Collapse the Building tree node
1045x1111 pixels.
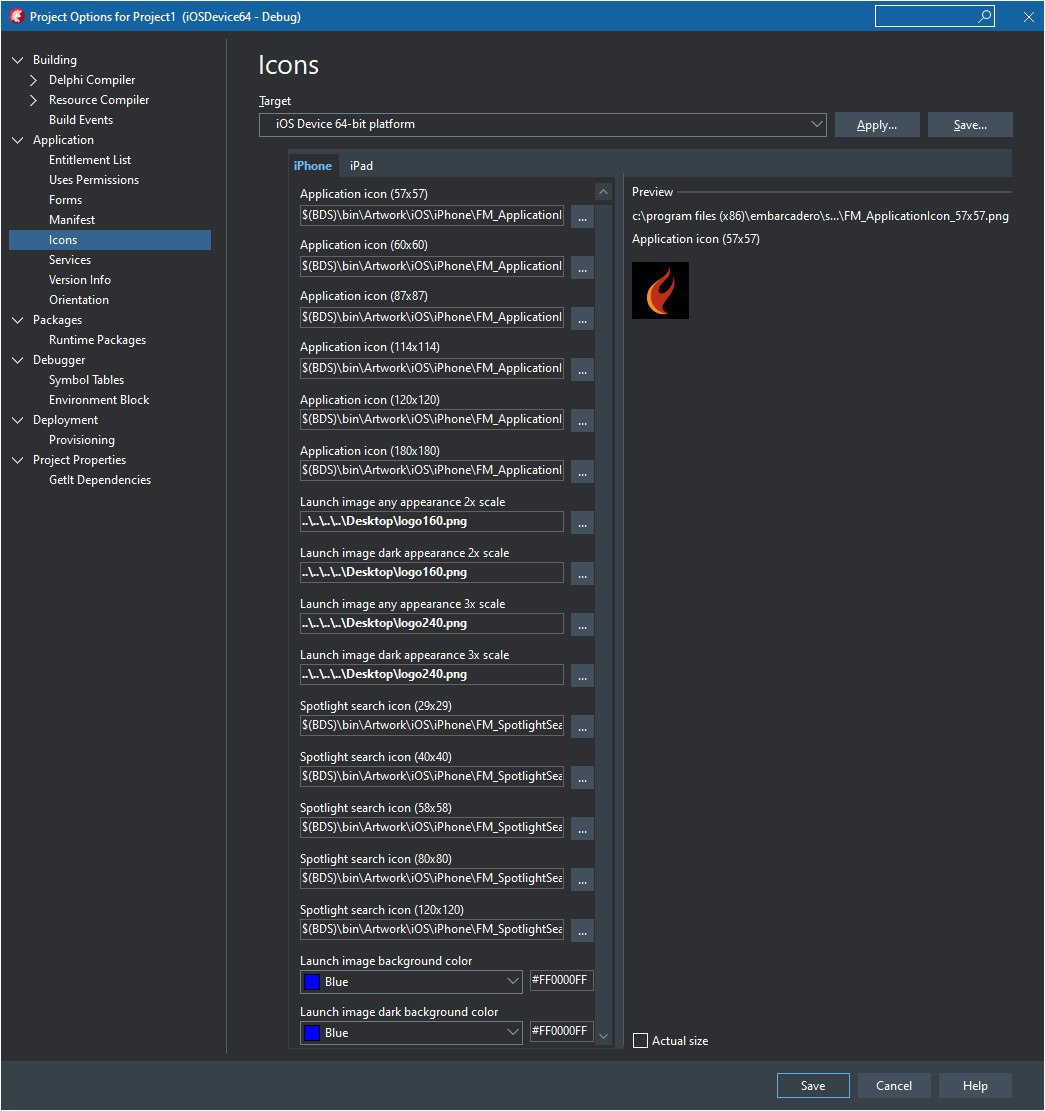click(18, 60)
